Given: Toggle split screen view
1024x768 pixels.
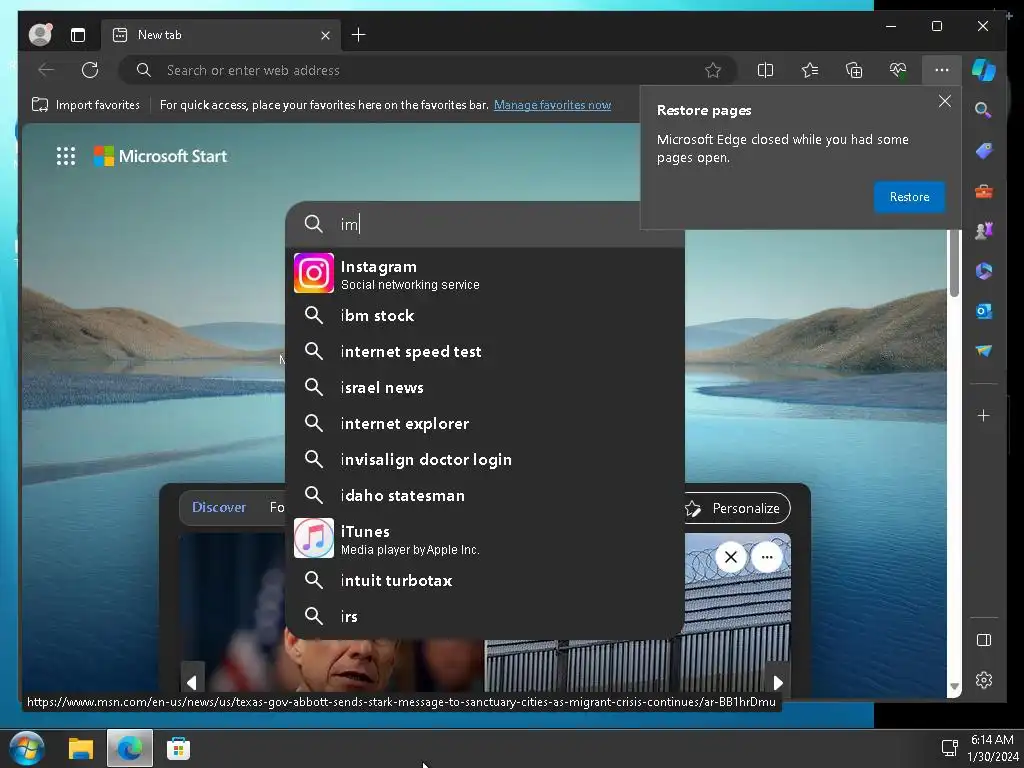Looking at the screenshot, I should click(765, 70).
